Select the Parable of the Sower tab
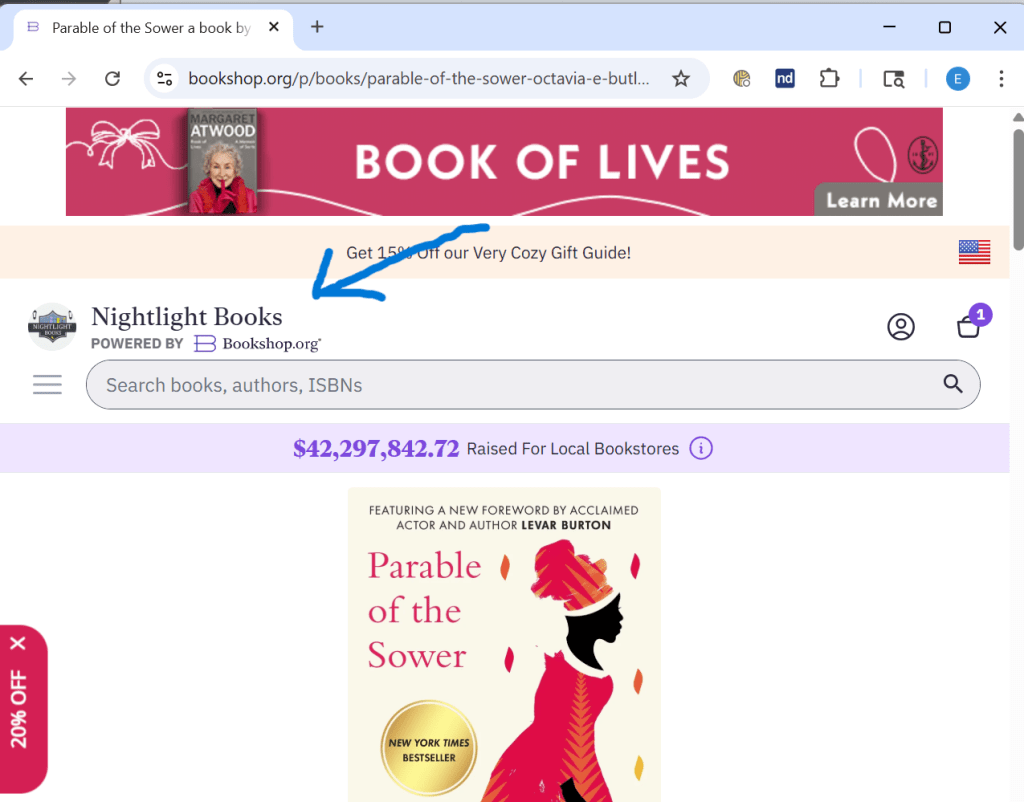Image resolution: width=1024 pixels, height=802 pixels. 150,28
